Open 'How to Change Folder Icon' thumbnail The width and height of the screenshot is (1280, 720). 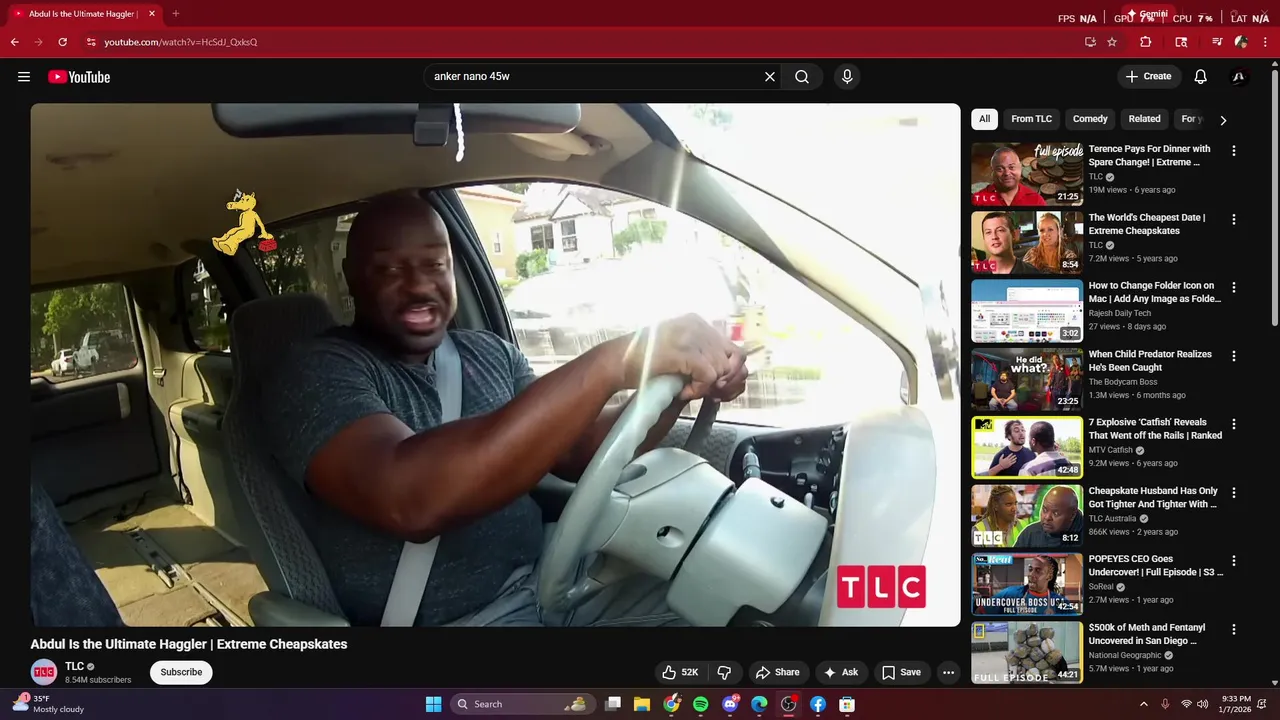point(1027,311)
